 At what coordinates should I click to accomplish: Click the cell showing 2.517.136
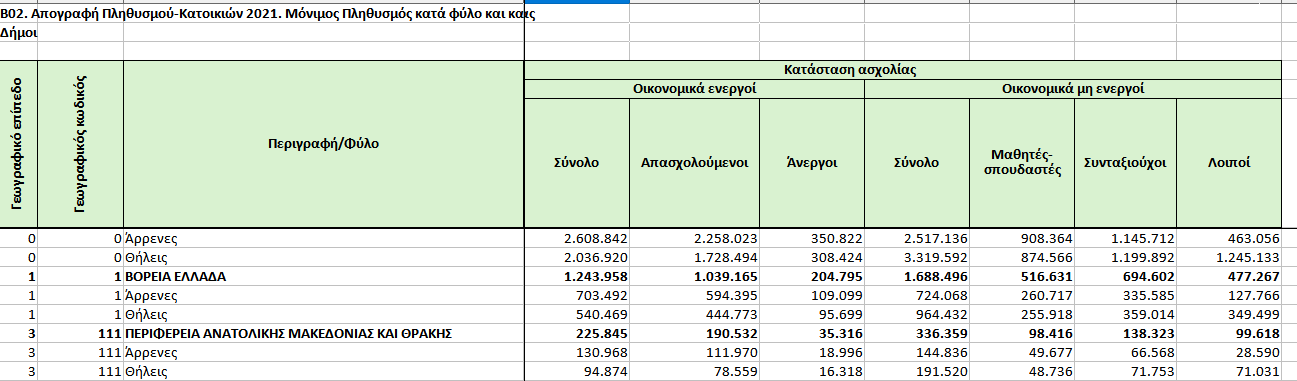(917, 239)
